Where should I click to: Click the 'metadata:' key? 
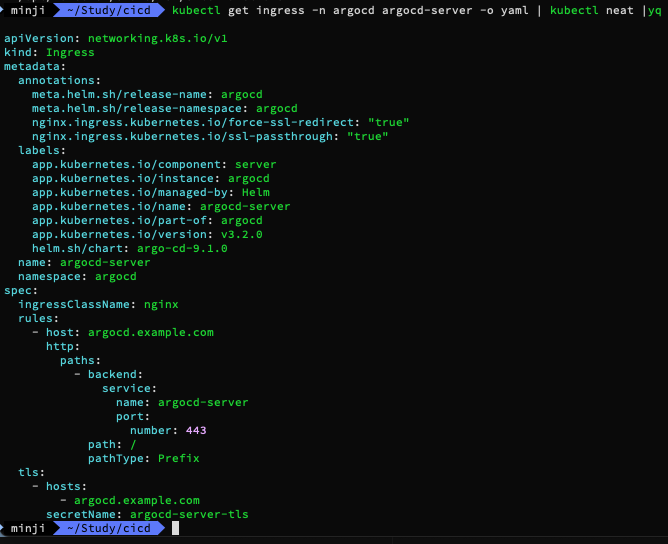tap(35, 66)
